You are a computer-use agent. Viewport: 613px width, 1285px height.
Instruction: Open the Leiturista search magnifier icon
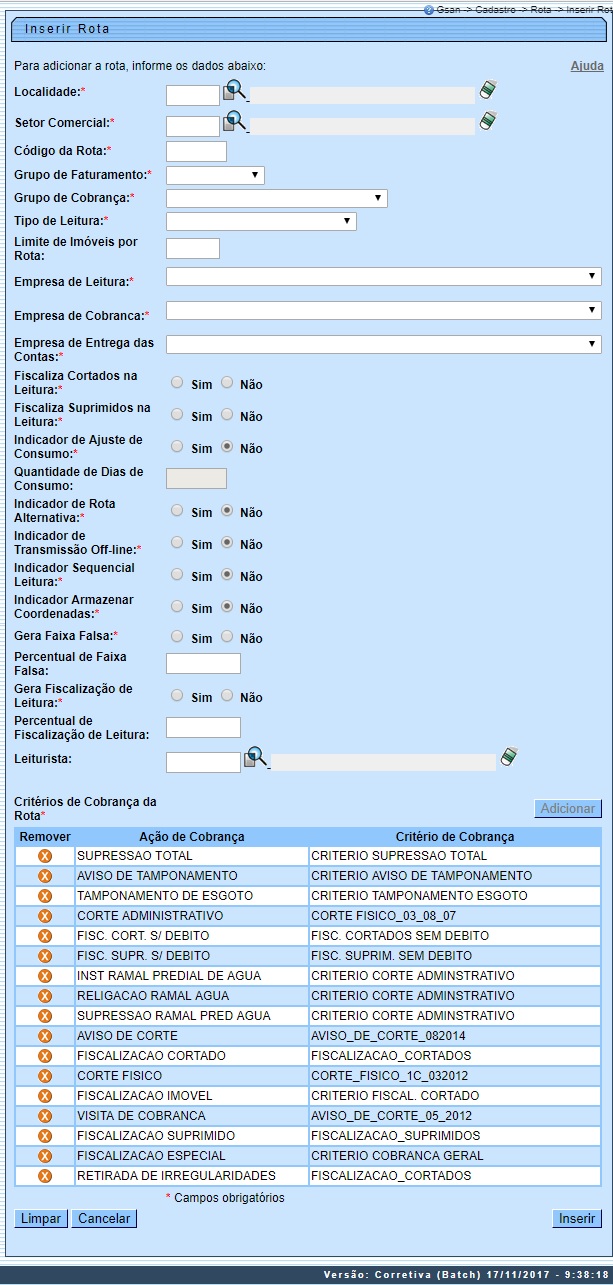coord(255,759)
